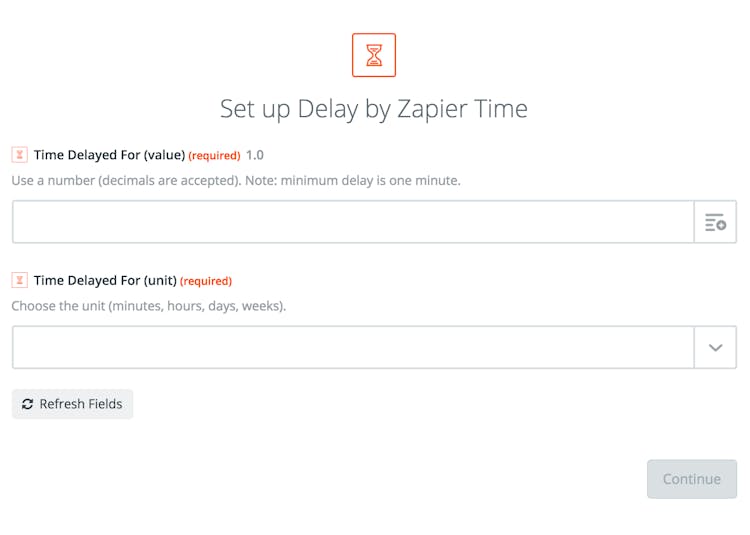Click the 1.0 text next to value label

[255, 155]
